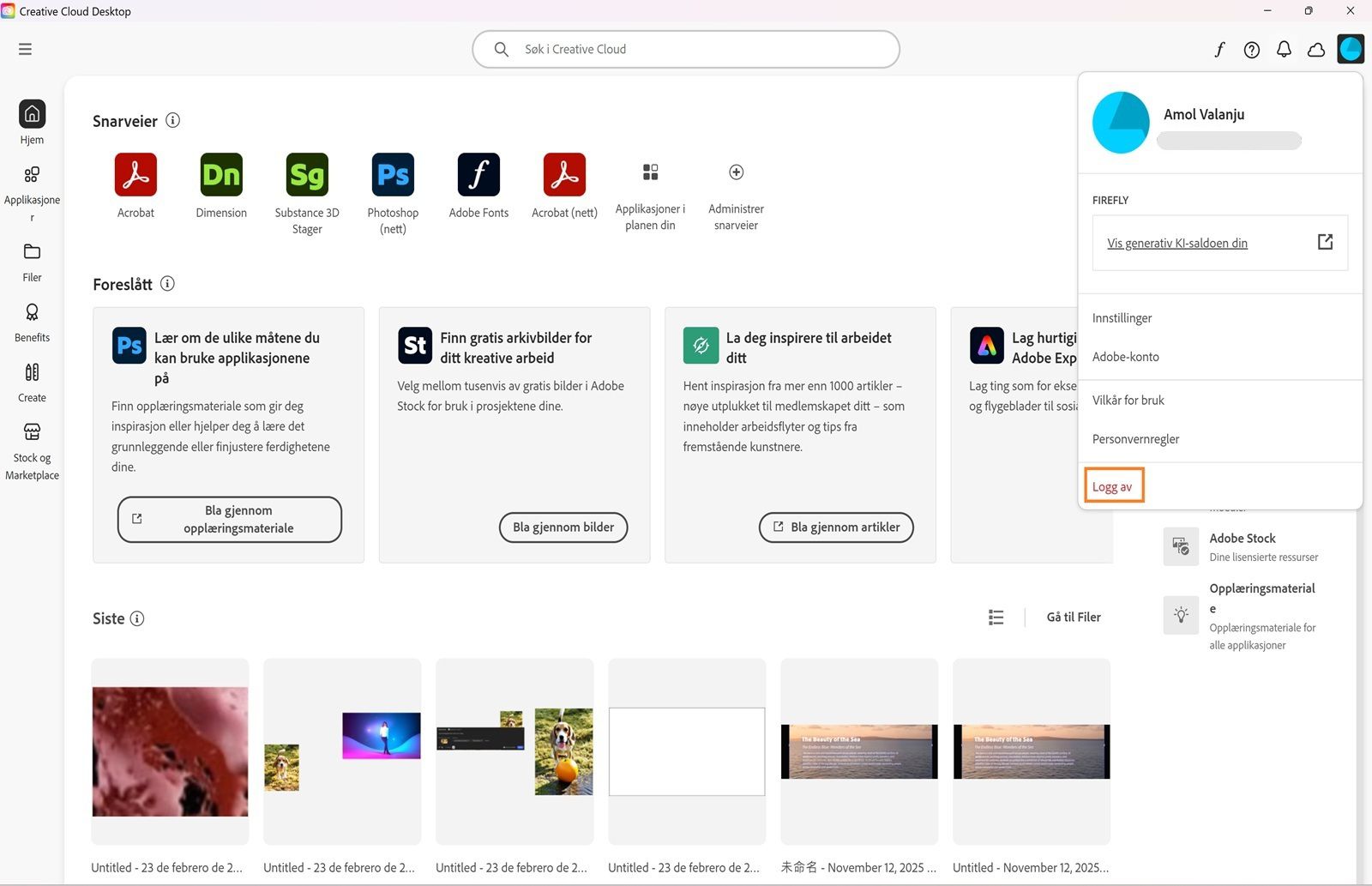The image size is (1372, 886).
Task: Open the 未命名 sea banner thumbnail
Action: [x=859, y=751]
